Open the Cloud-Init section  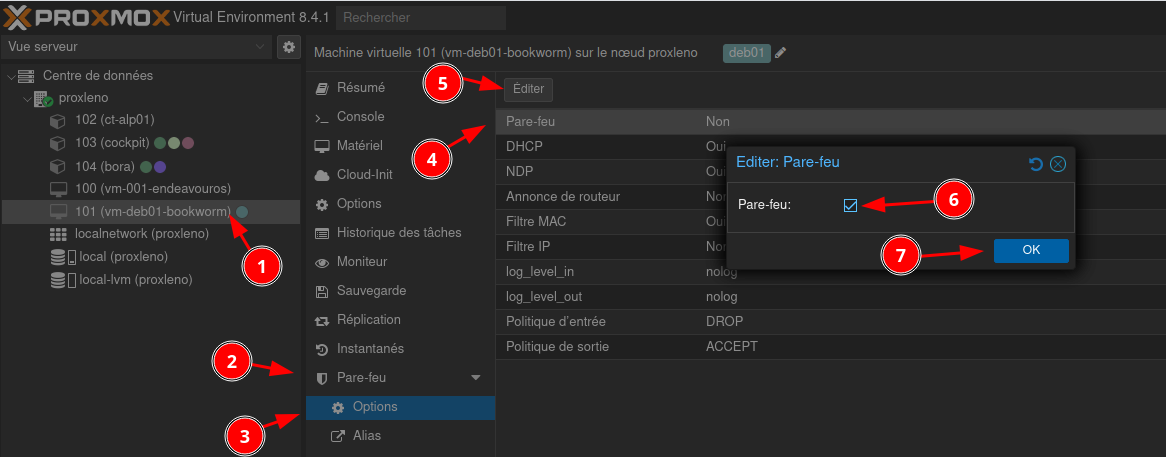pos(364,175)
